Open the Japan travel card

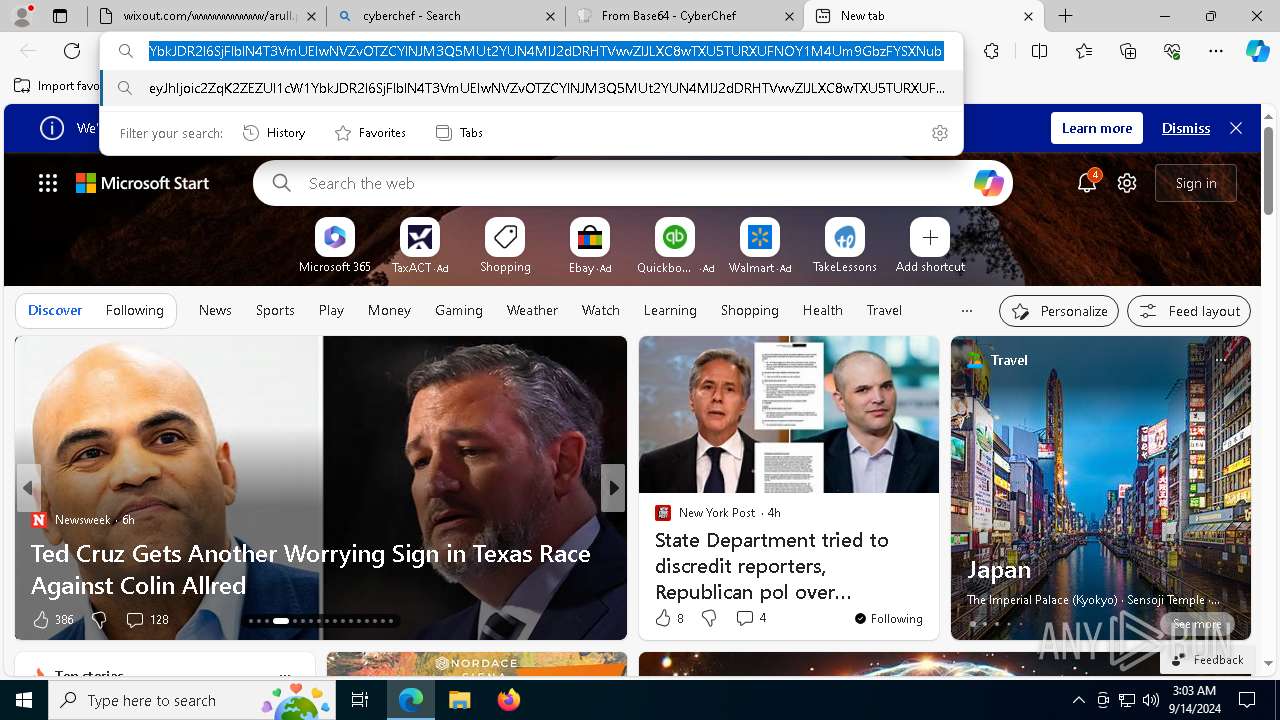pos(1101,488)
